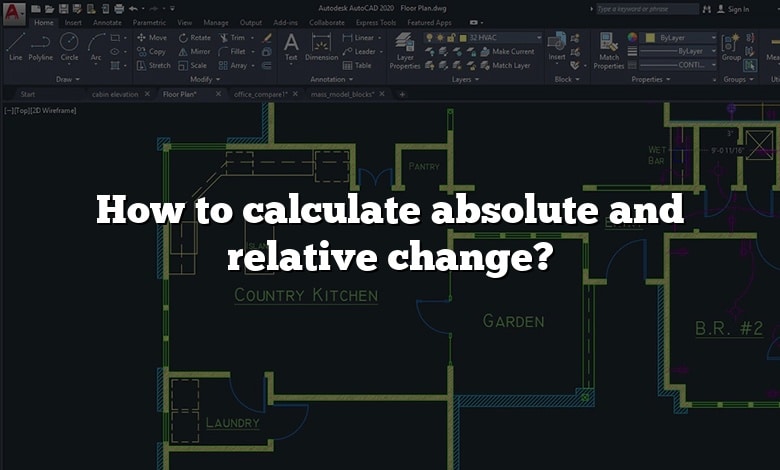The image size is (780, 470).
Task: Expand the Block panel
Action: pos(567,79)
